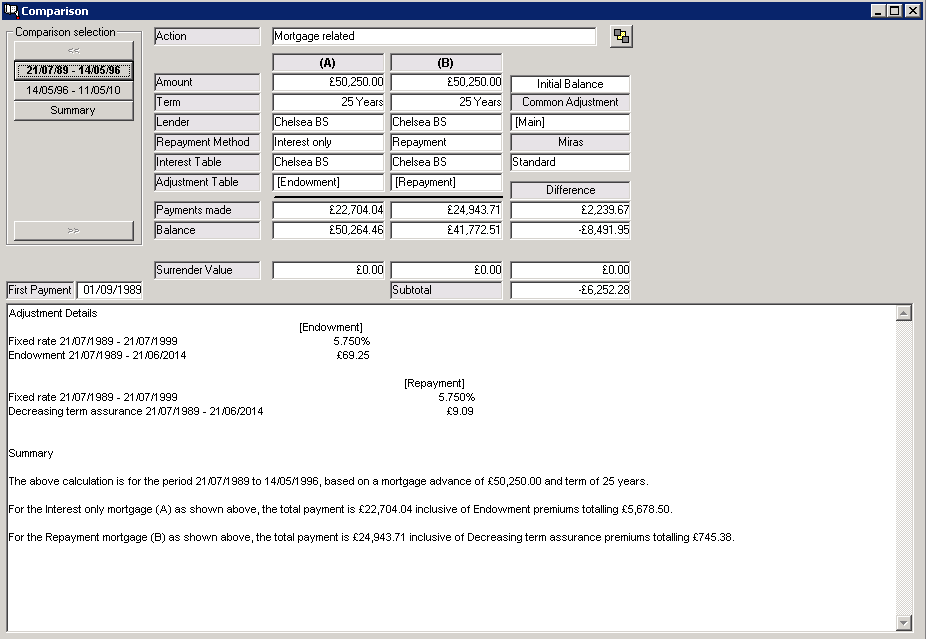This screenshot has width=926, height=639.
Task: Click the Standard Miras field
Action: (x=570, y=162)
